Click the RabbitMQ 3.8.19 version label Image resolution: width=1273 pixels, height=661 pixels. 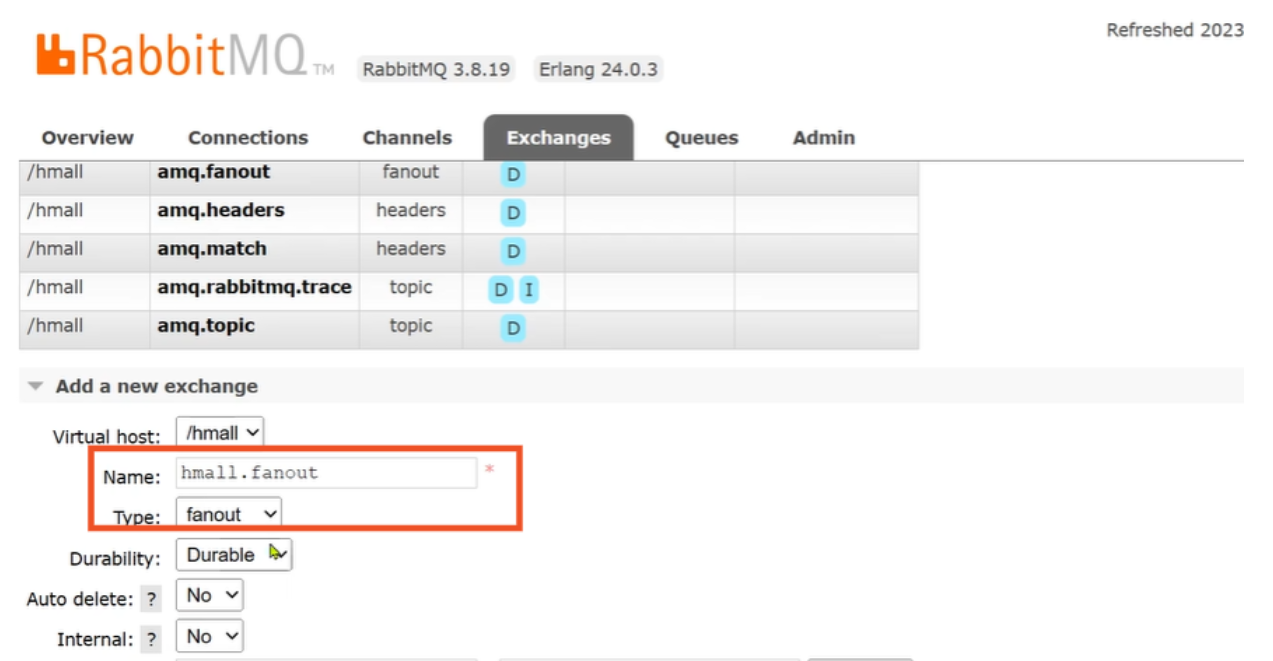pos(437,70)
